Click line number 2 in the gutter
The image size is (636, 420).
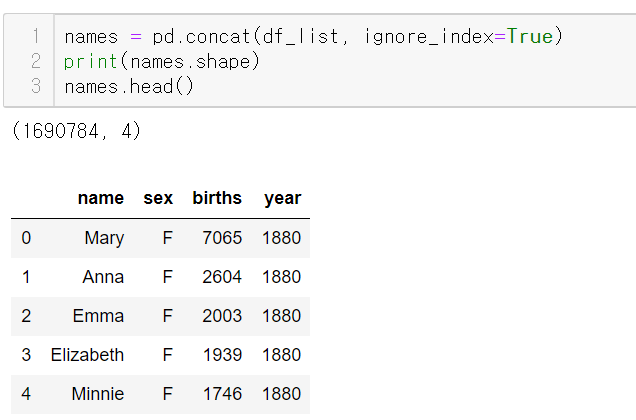(36, 61)
